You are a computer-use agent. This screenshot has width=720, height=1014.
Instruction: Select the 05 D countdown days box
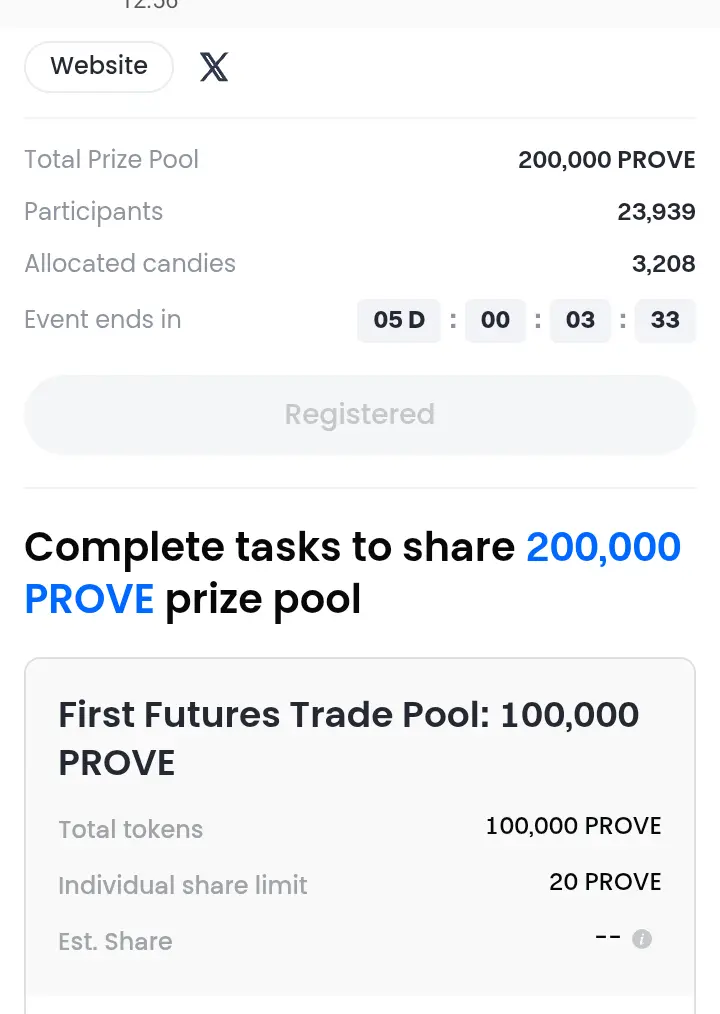click(398, 320)
